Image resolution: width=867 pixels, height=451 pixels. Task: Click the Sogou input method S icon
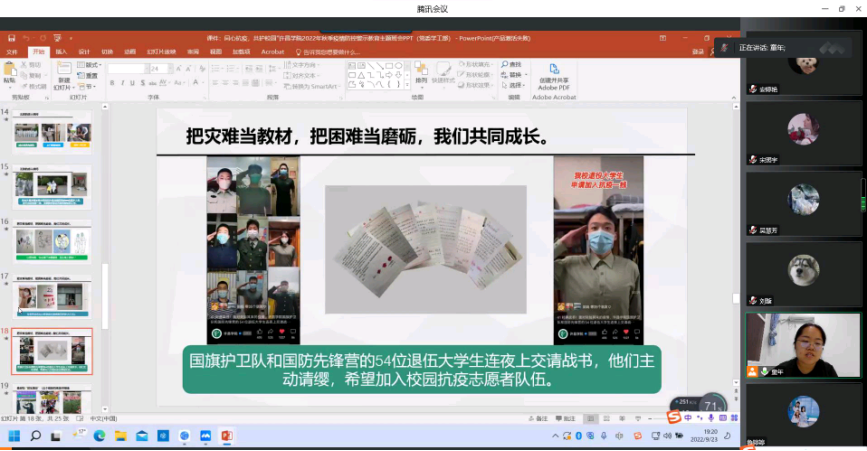[674, 417]
